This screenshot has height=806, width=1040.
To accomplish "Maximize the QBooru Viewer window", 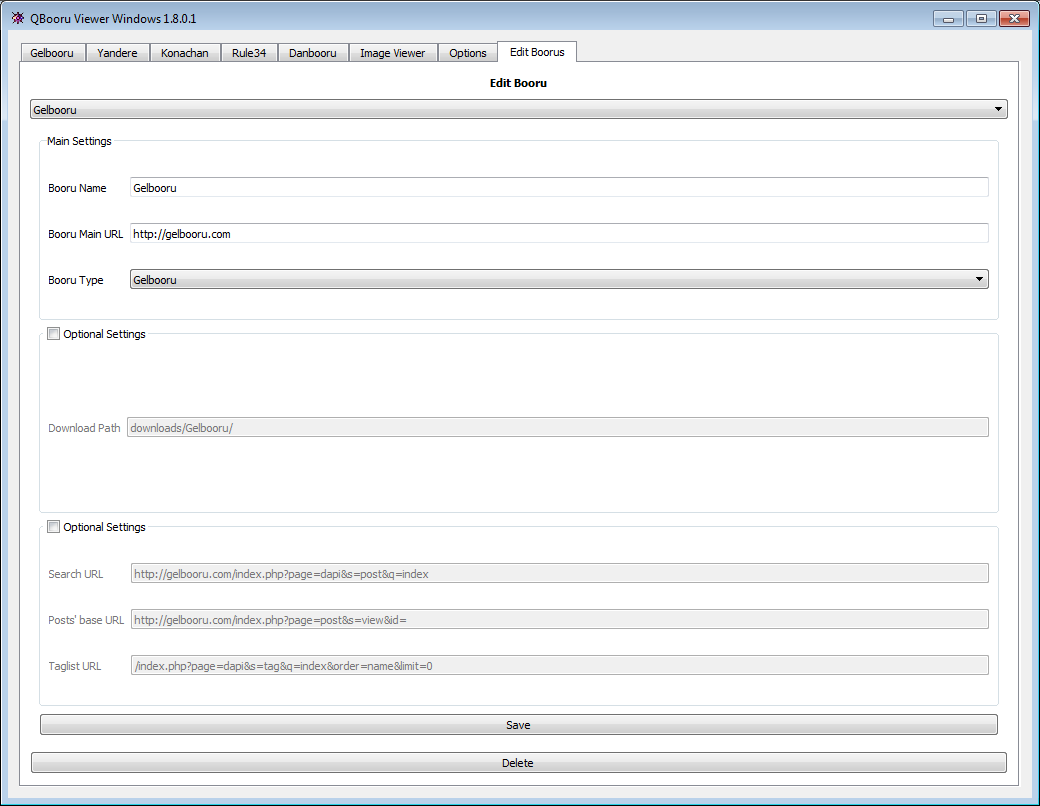I will 981,19.
